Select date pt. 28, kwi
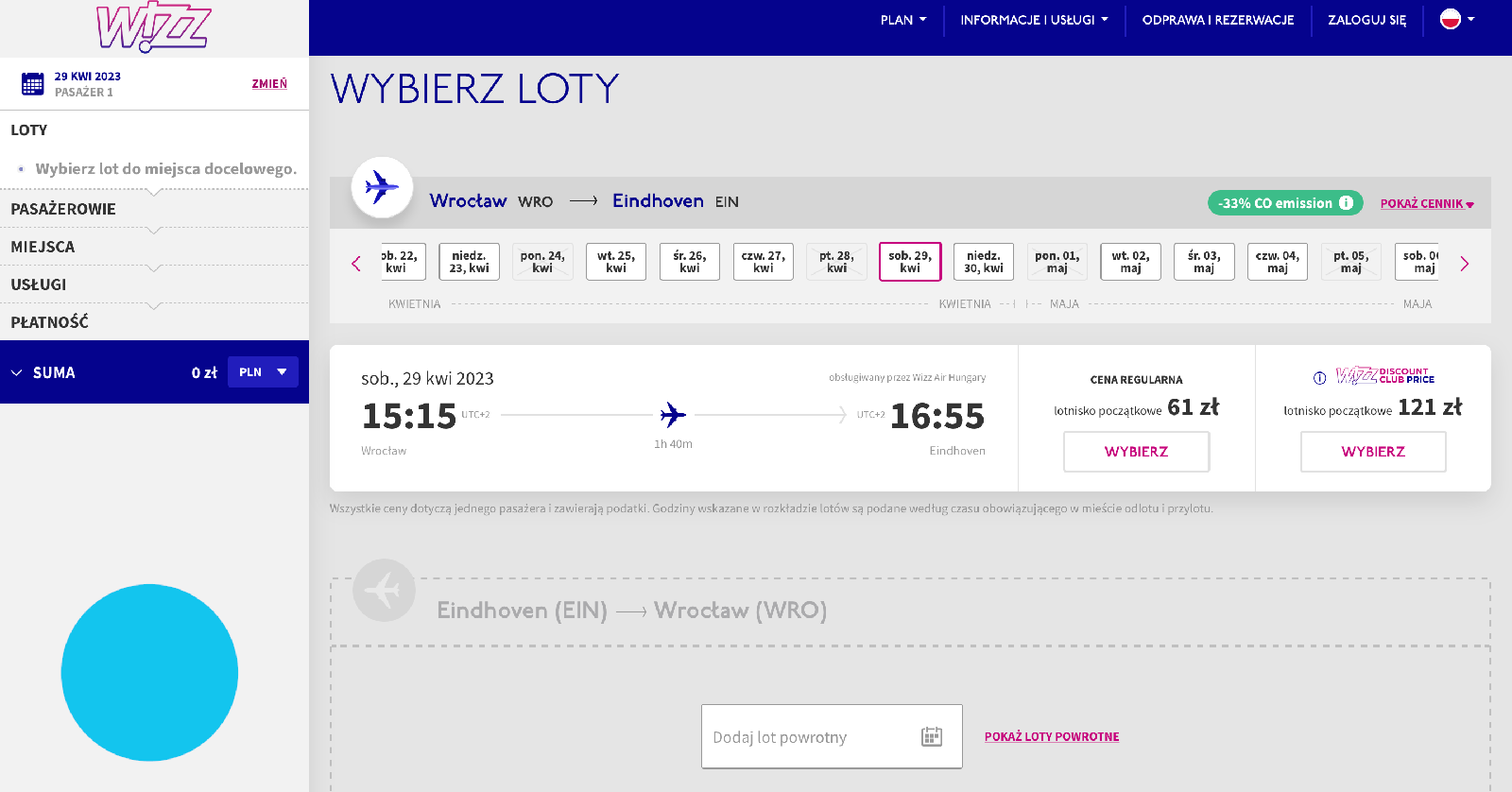 coord(836,262)
